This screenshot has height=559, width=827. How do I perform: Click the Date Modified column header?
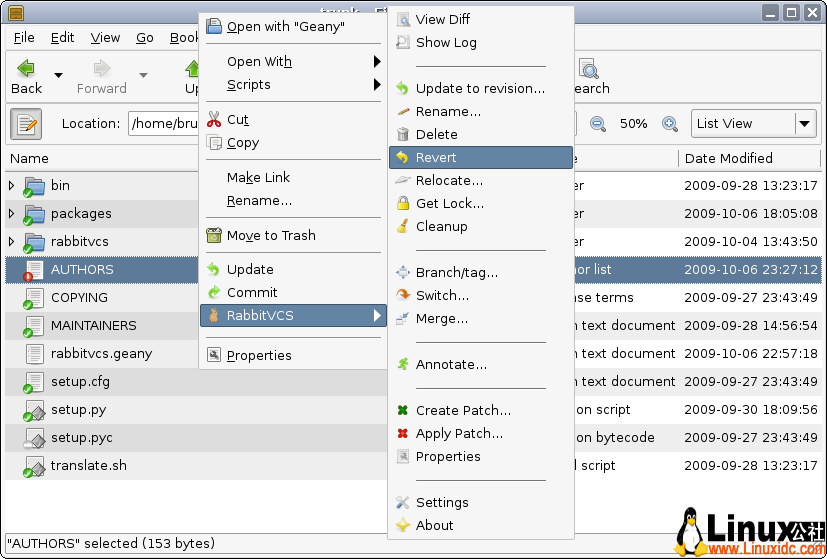728,158
